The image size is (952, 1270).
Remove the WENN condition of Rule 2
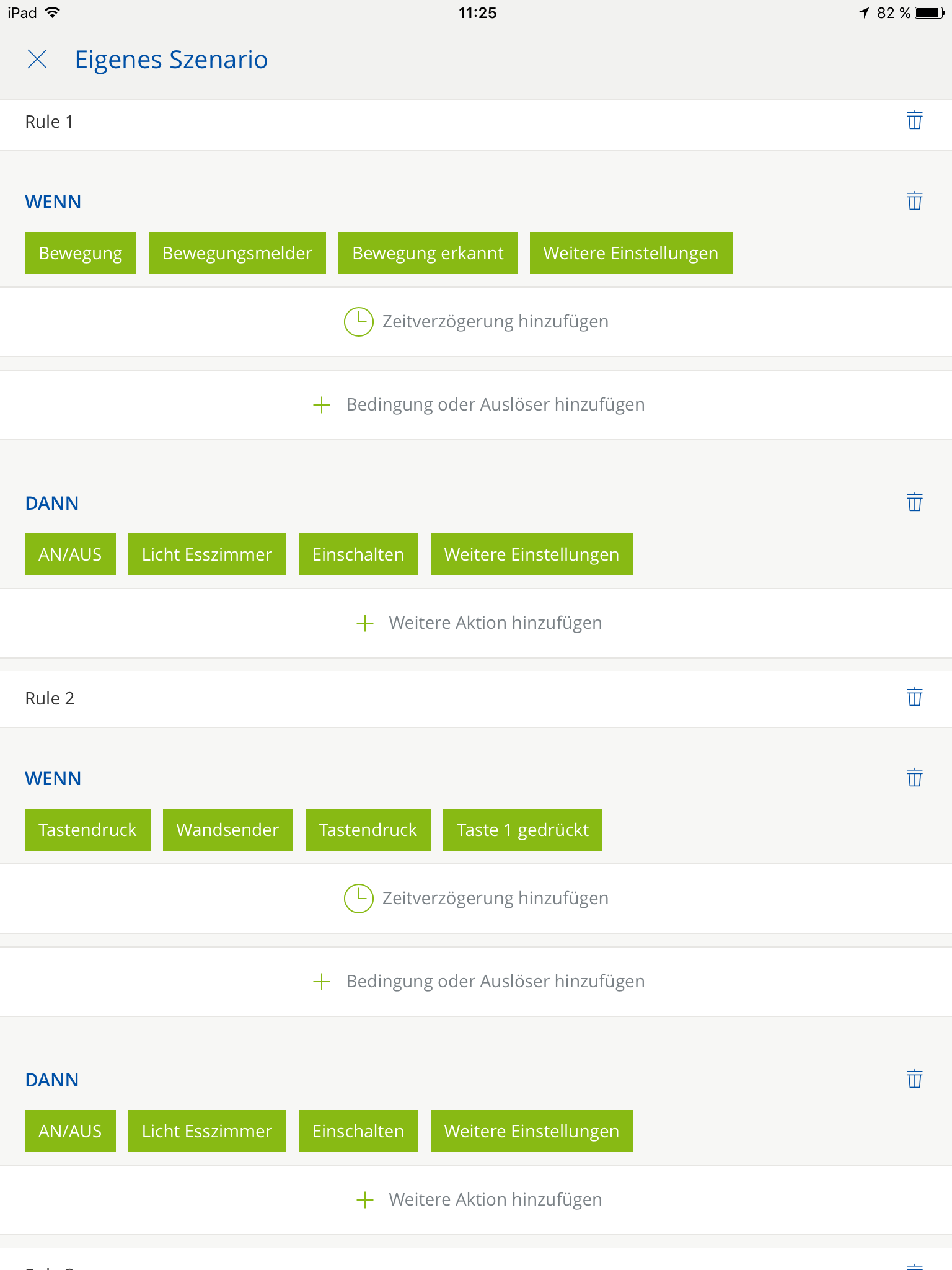[x=914, y=778]
